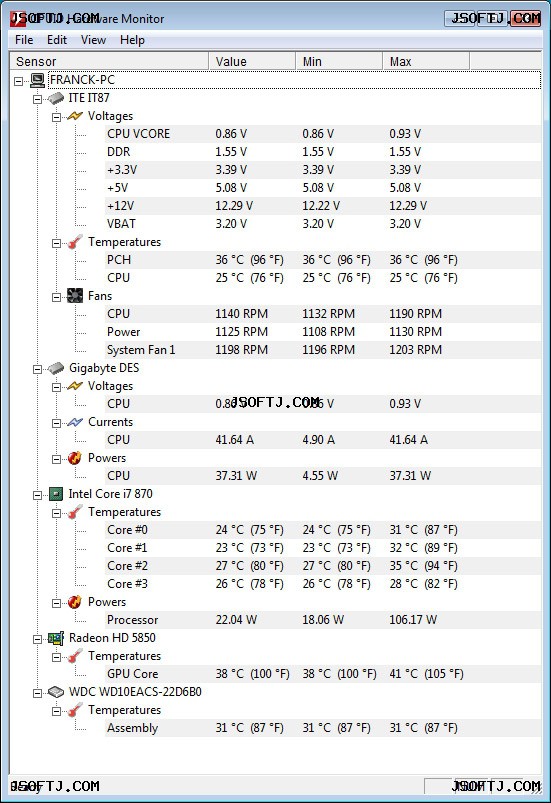
Task: Click the Currents wave icon
Action: click(x=75, y=422)
